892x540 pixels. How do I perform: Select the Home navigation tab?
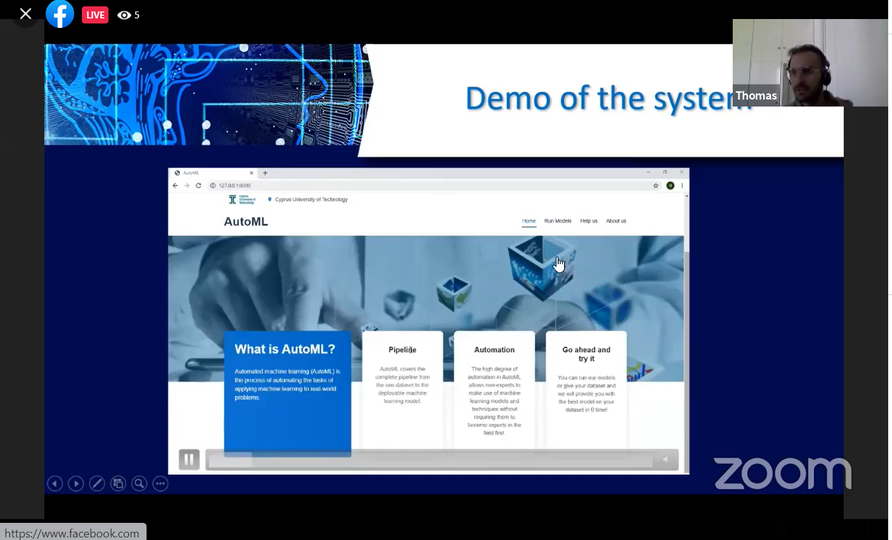click(x=528, y=221)
